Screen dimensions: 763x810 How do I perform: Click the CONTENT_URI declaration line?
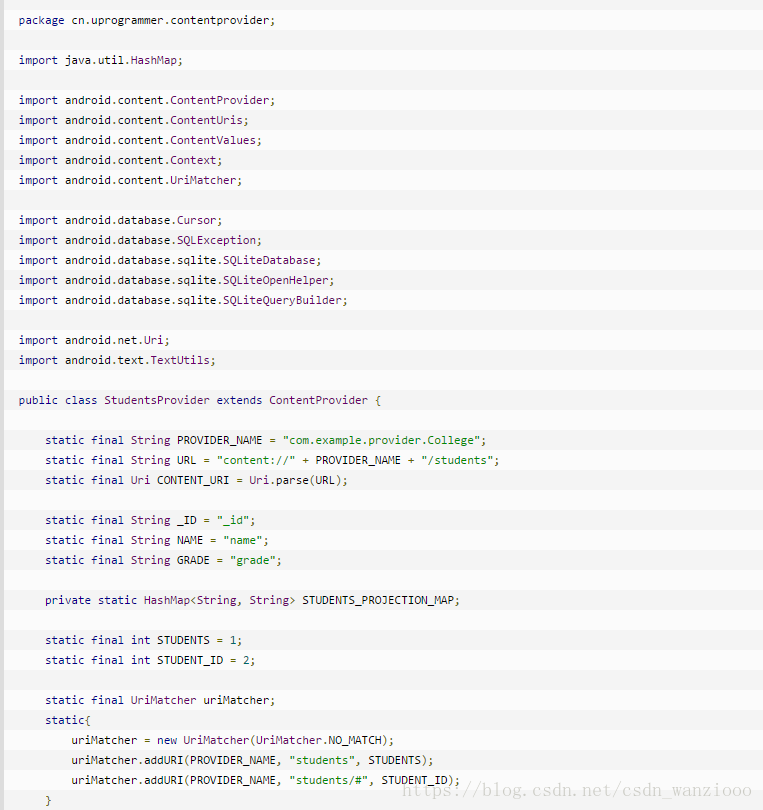click(196, 480)
